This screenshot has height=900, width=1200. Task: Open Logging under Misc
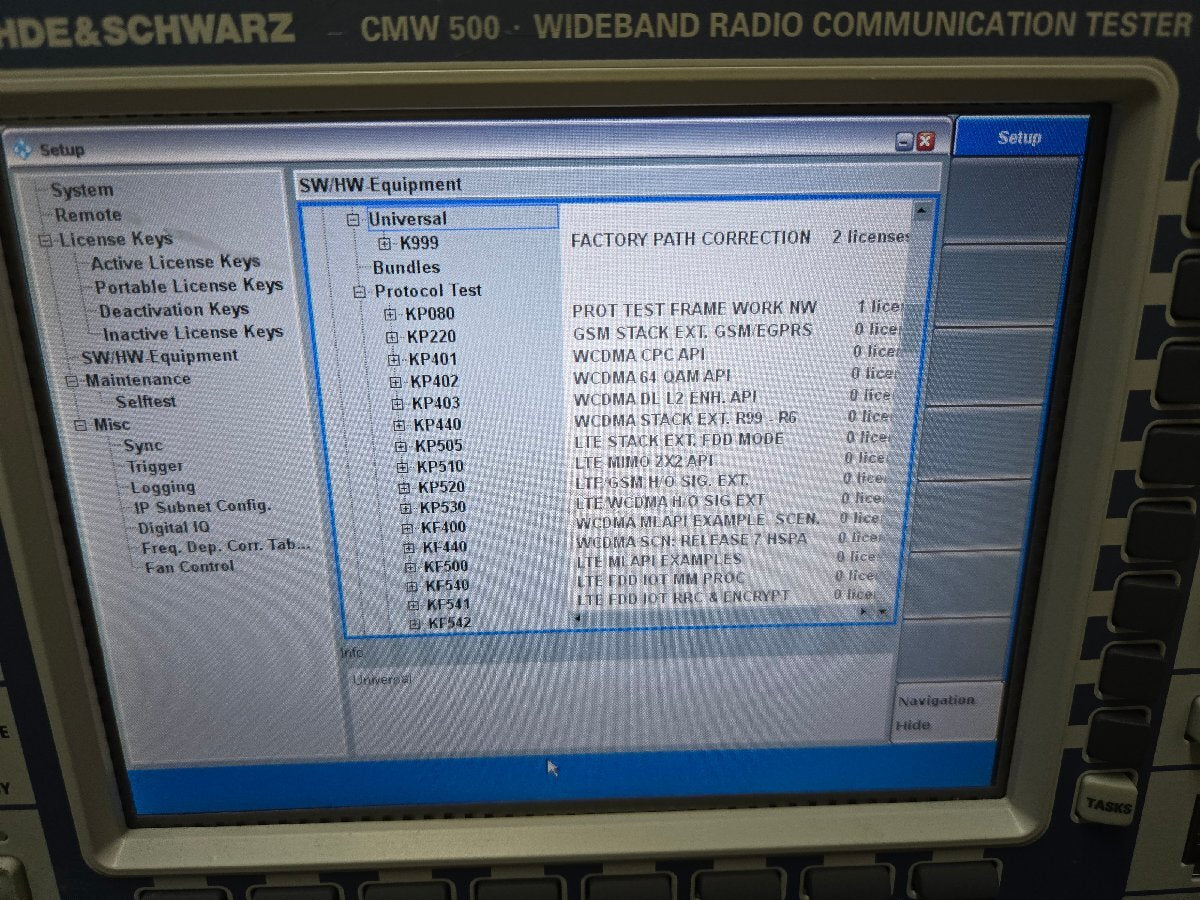tap(163, 487)
